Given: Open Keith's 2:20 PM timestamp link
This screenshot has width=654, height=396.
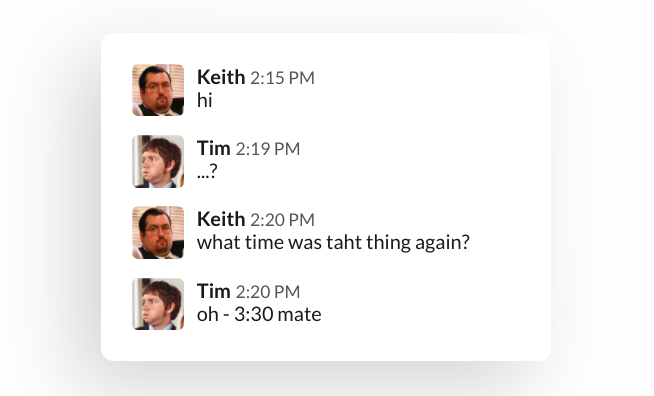Looking at the screenshot, I should 282,220.
